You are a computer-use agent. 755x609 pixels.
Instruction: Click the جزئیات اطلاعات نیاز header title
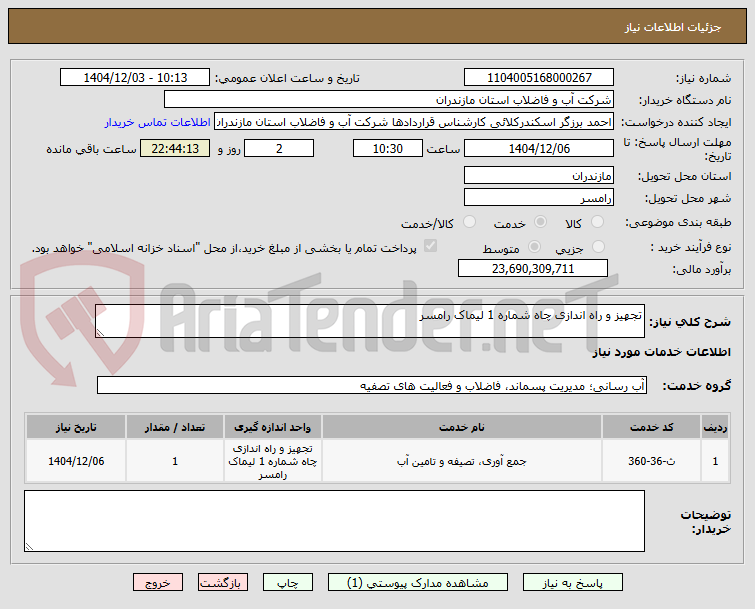(673, 27)
